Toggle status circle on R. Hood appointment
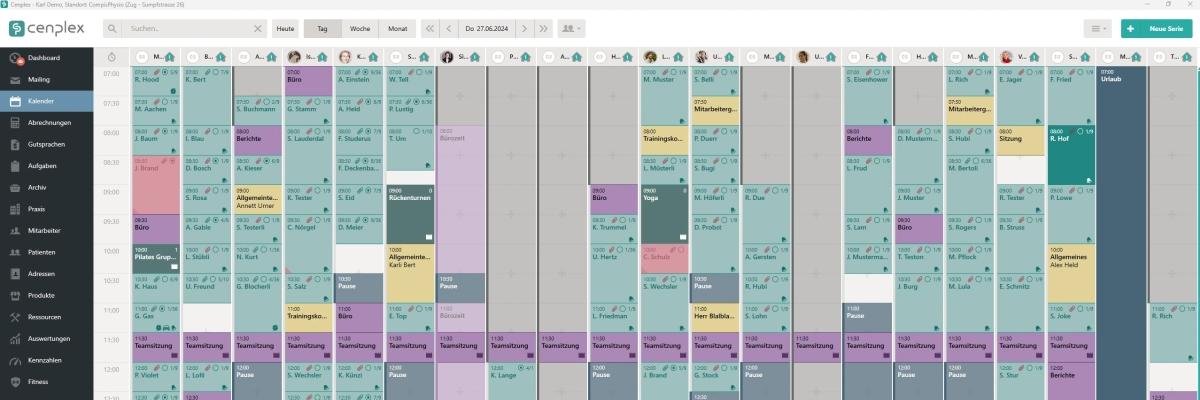Screen dimensions: 1200x400 point(166,72)
